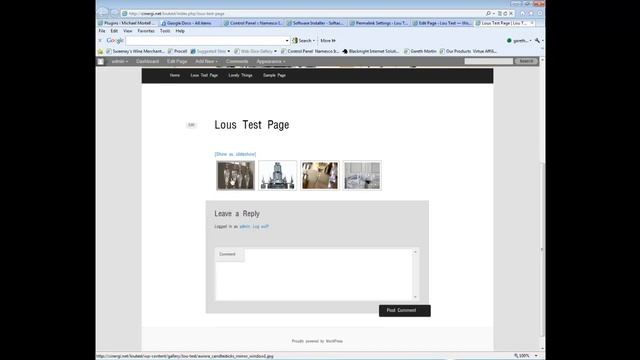
Task: Click the Stop (X) icon in address bar
Action: [511, 13]
